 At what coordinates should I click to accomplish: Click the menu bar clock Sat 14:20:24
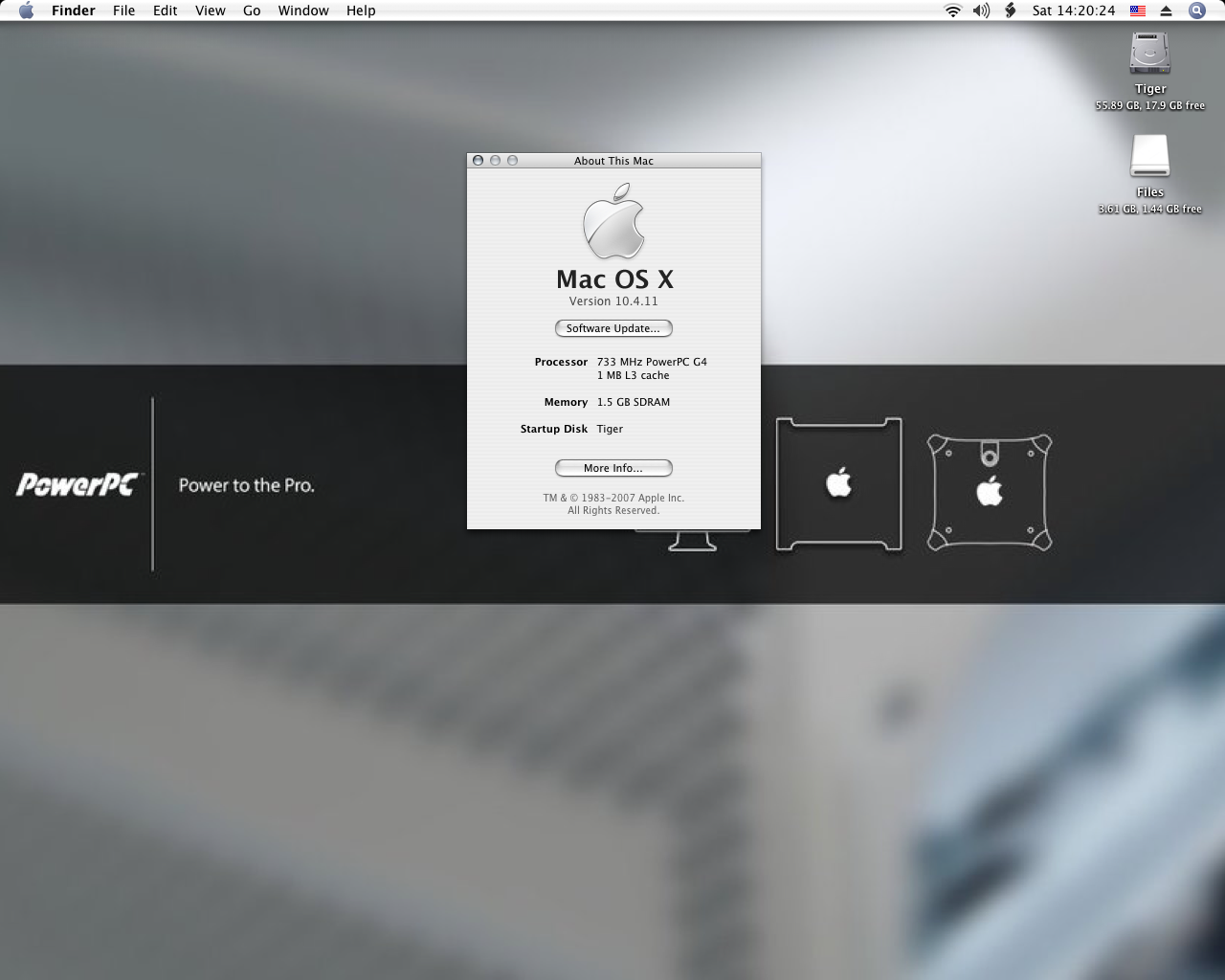click(x=1074, y=11)
